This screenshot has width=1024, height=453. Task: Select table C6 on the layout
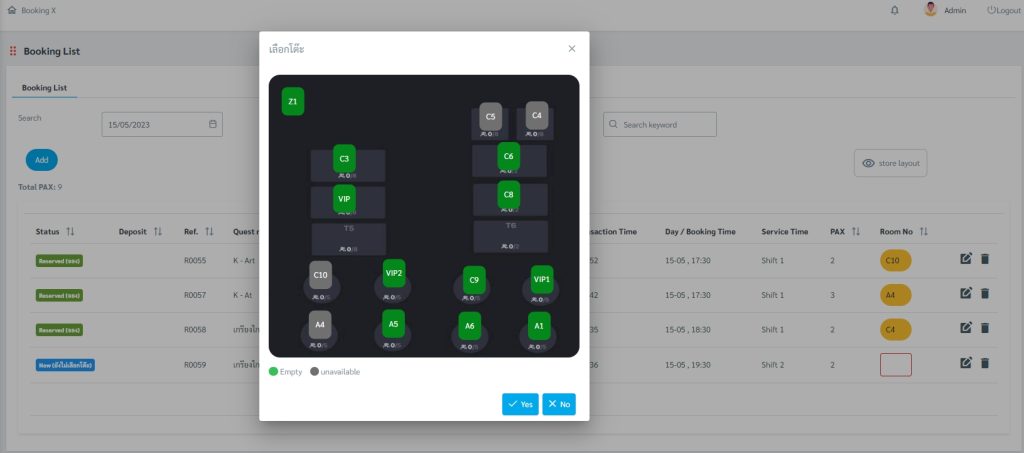coord(509,157)
